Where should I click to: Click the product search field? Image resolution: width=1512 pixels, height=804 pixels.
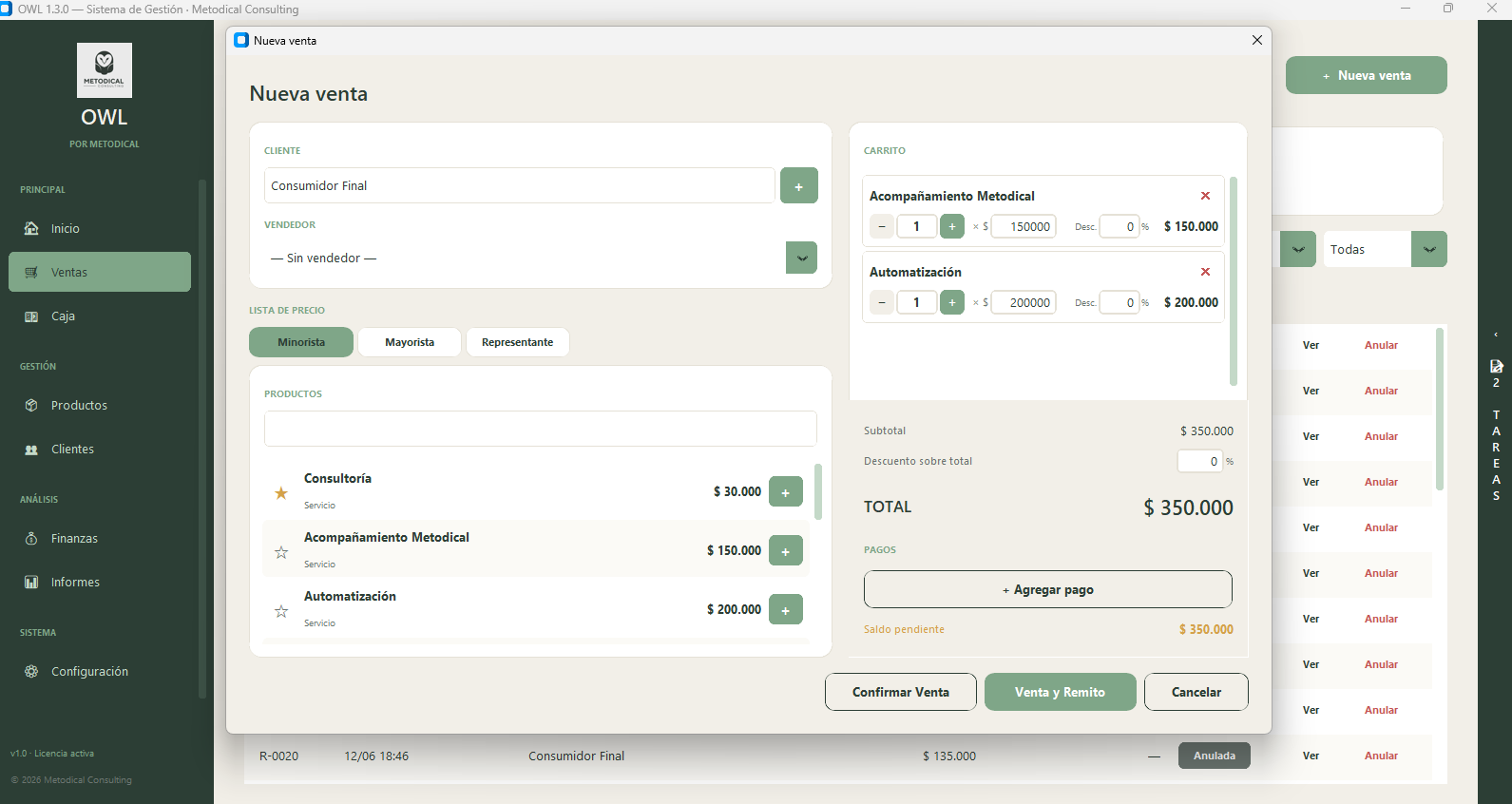pyautogui.click(x=540, y=429)
